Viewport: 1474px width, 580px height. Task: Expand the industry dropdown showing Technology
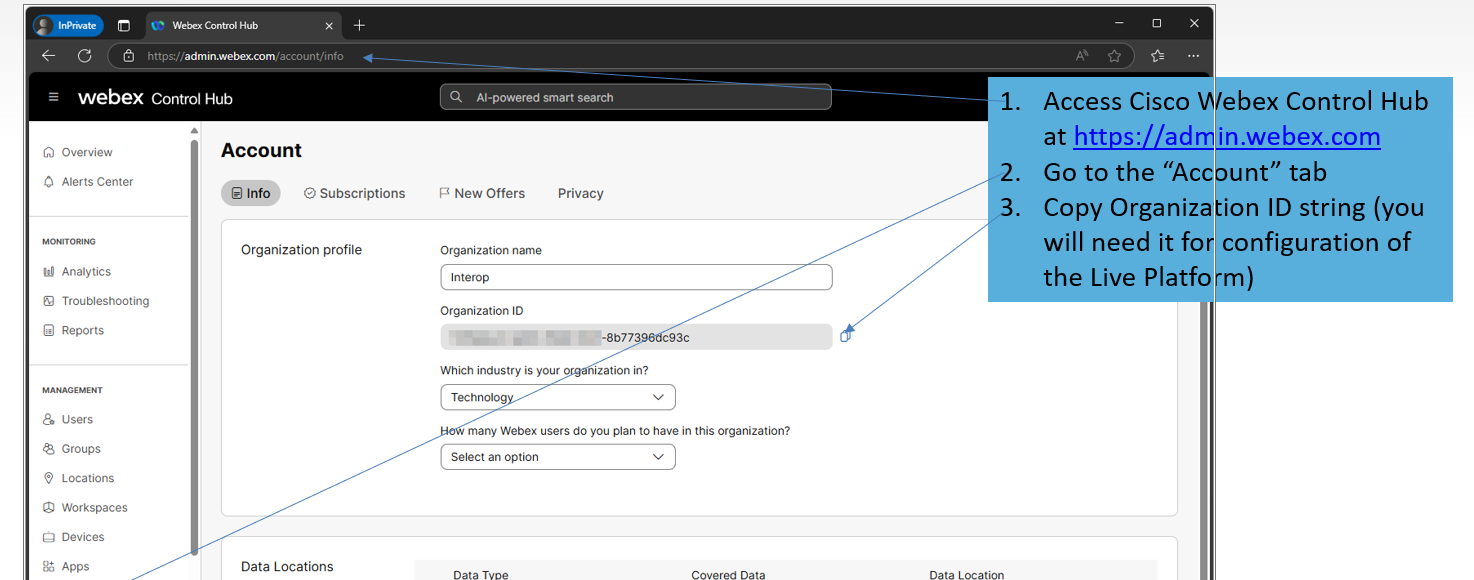[x=558, y=397]
